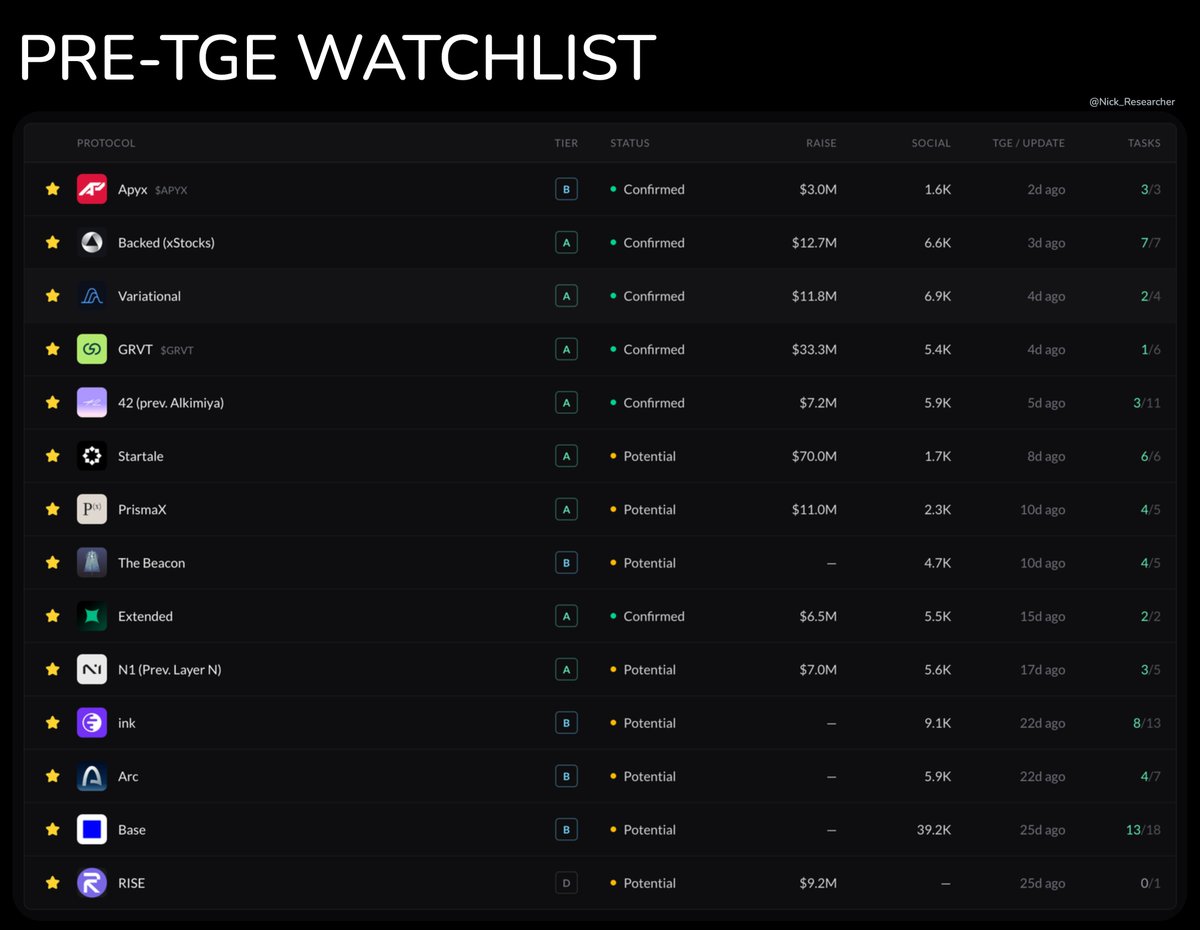This screenshot has height=930, width=1200.
Task: Click the 42 (prev. Alkimiya) logo
Action: [x=92, y=402]
